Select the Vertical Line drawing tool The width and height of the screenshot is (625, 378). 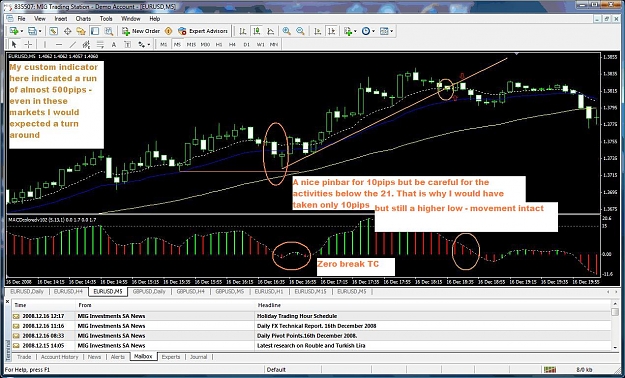(x=45, y=45)
